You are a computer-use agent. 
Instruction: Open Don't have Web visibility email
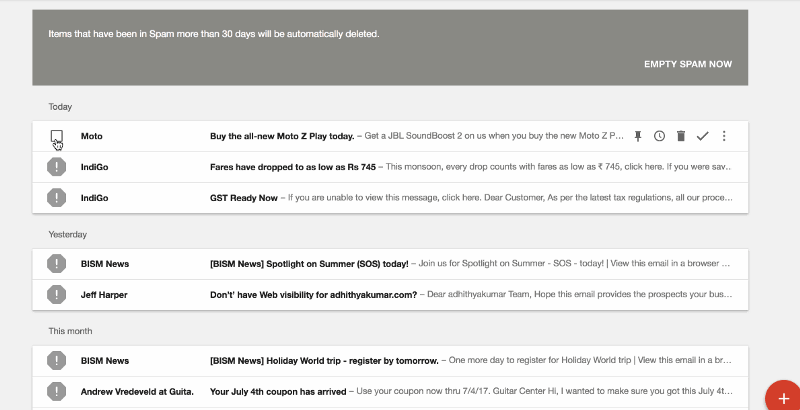pyautogui.click(x=390, y=295)
